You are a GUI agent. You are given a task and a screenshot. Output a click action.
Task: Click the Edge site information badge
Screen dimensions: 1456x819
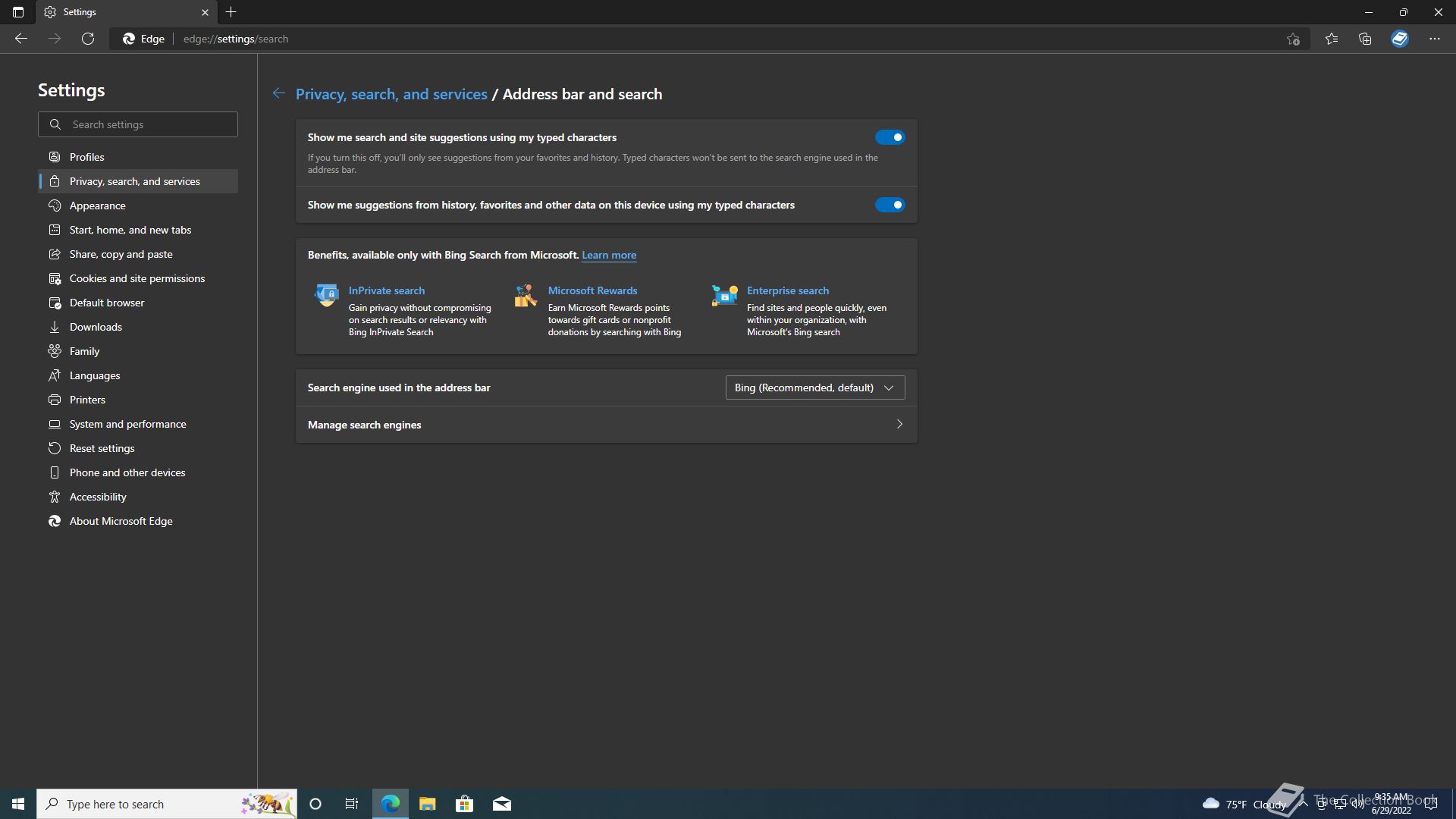coord(144,39)
